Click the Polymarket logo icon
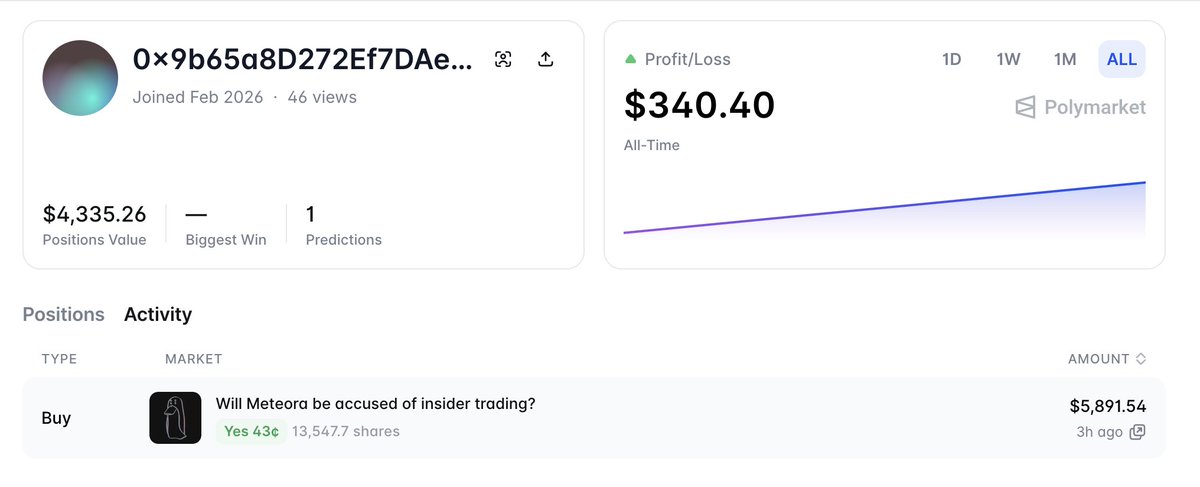1200x487 pixels. click(1025, 107)
